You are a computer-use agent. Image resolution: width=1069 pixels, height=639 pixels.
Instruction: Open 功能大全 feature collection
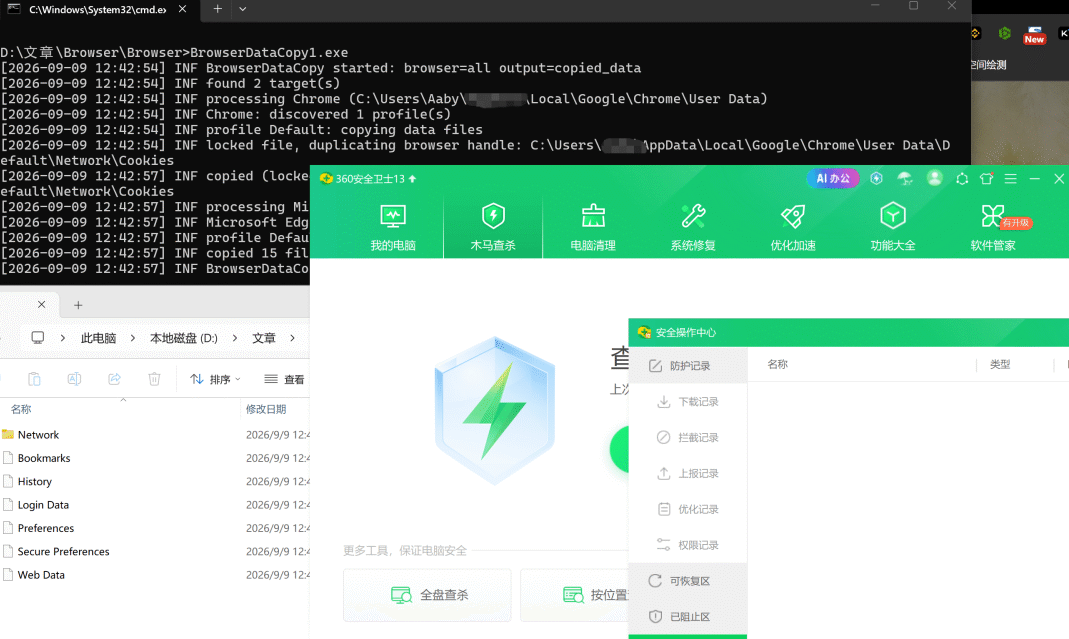892,228
